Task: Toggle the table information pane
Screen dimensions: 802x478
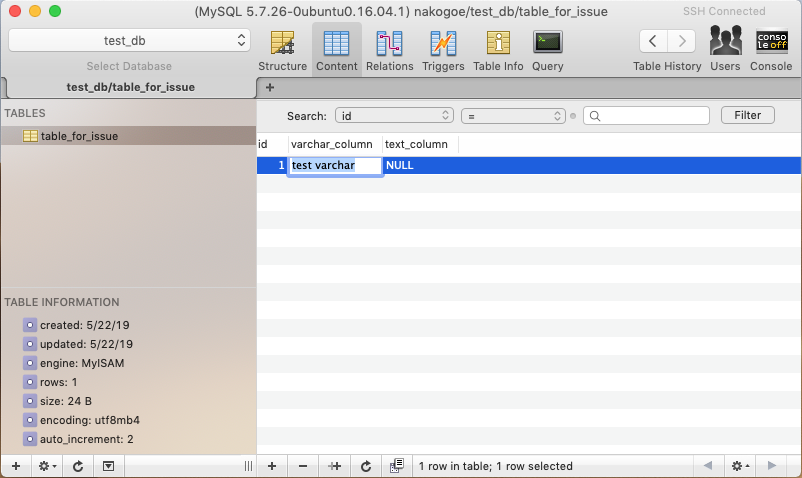Action: tap(108, 466)
